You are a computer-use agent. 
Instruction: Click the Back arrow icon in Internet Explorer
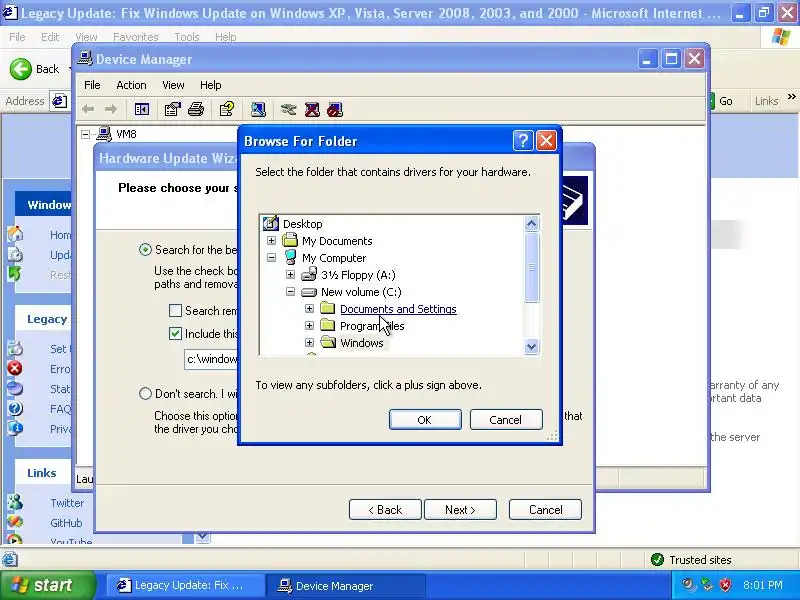(x=20, y=69)
